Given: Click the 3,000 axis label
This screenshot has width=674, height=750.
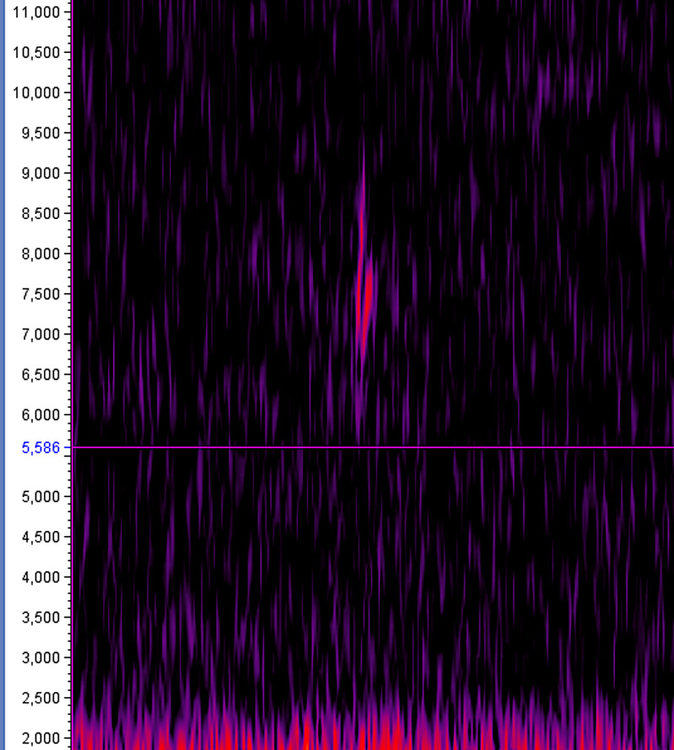Looking at the screenshot, I should point(41,658).
